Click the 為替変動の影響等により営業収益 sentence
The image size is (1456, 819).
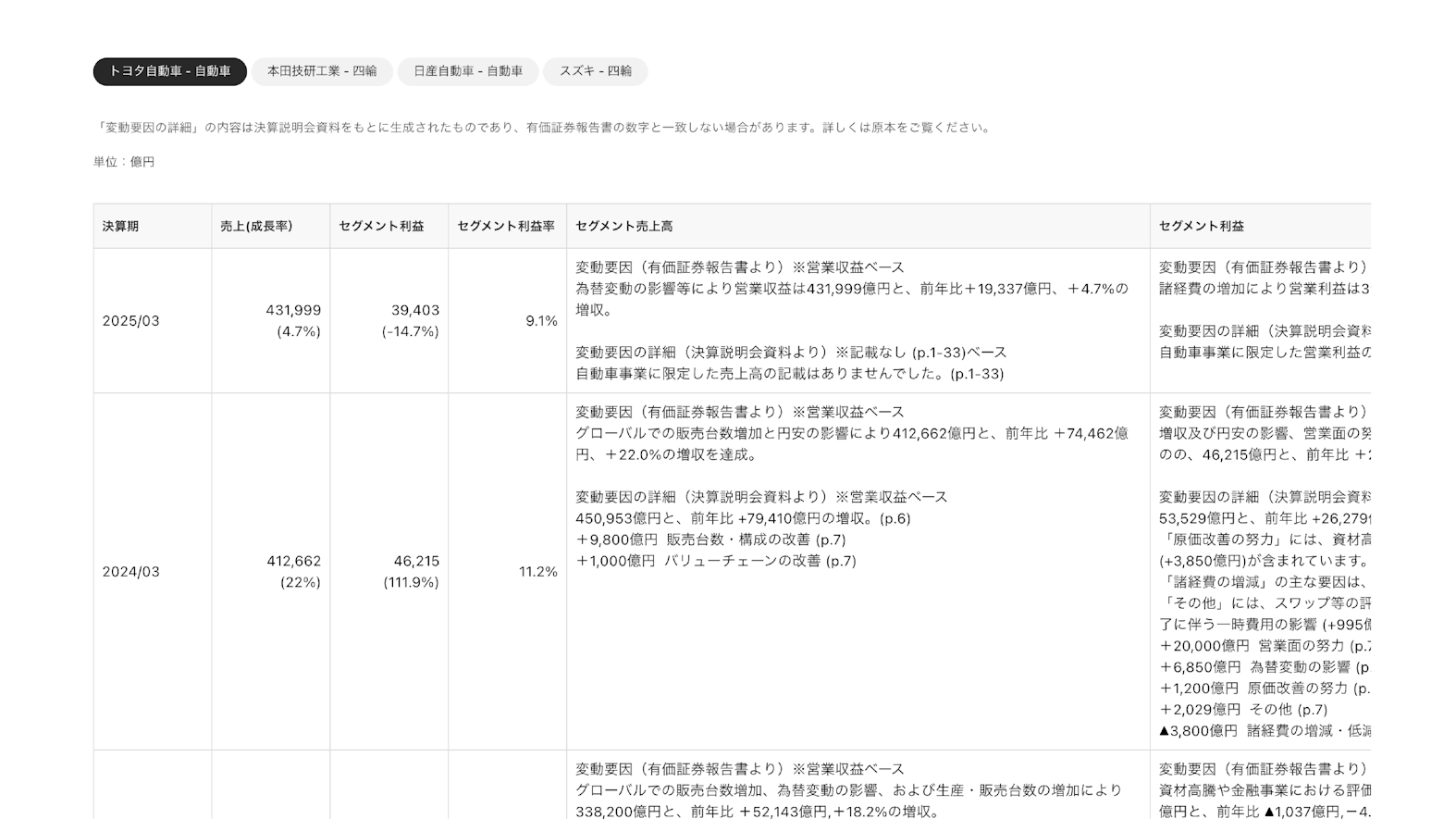click(852, 299)
